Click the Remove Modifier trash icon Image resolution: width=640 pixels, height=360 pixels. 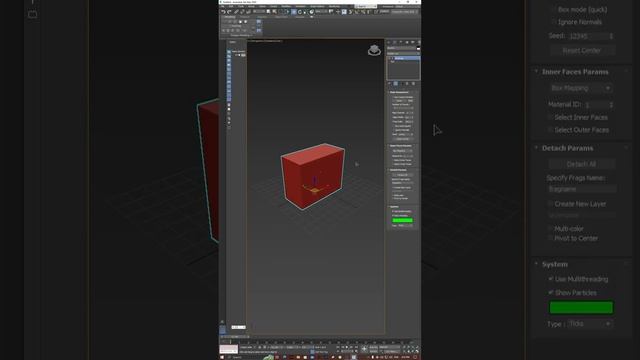(407, 83)
